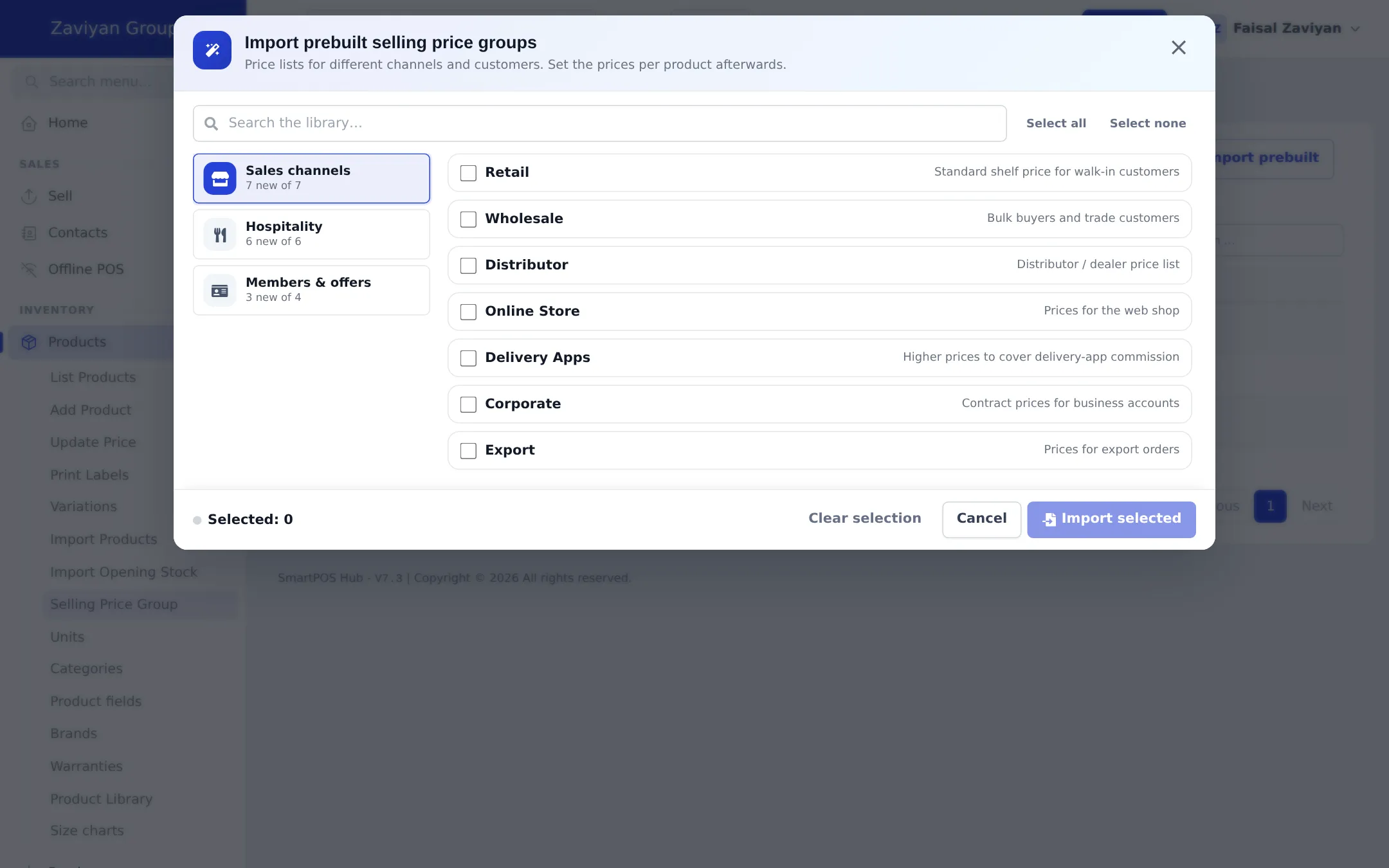Tick the Delivery Apps checkbox
Screen dimensions: 1389x868
468,358
